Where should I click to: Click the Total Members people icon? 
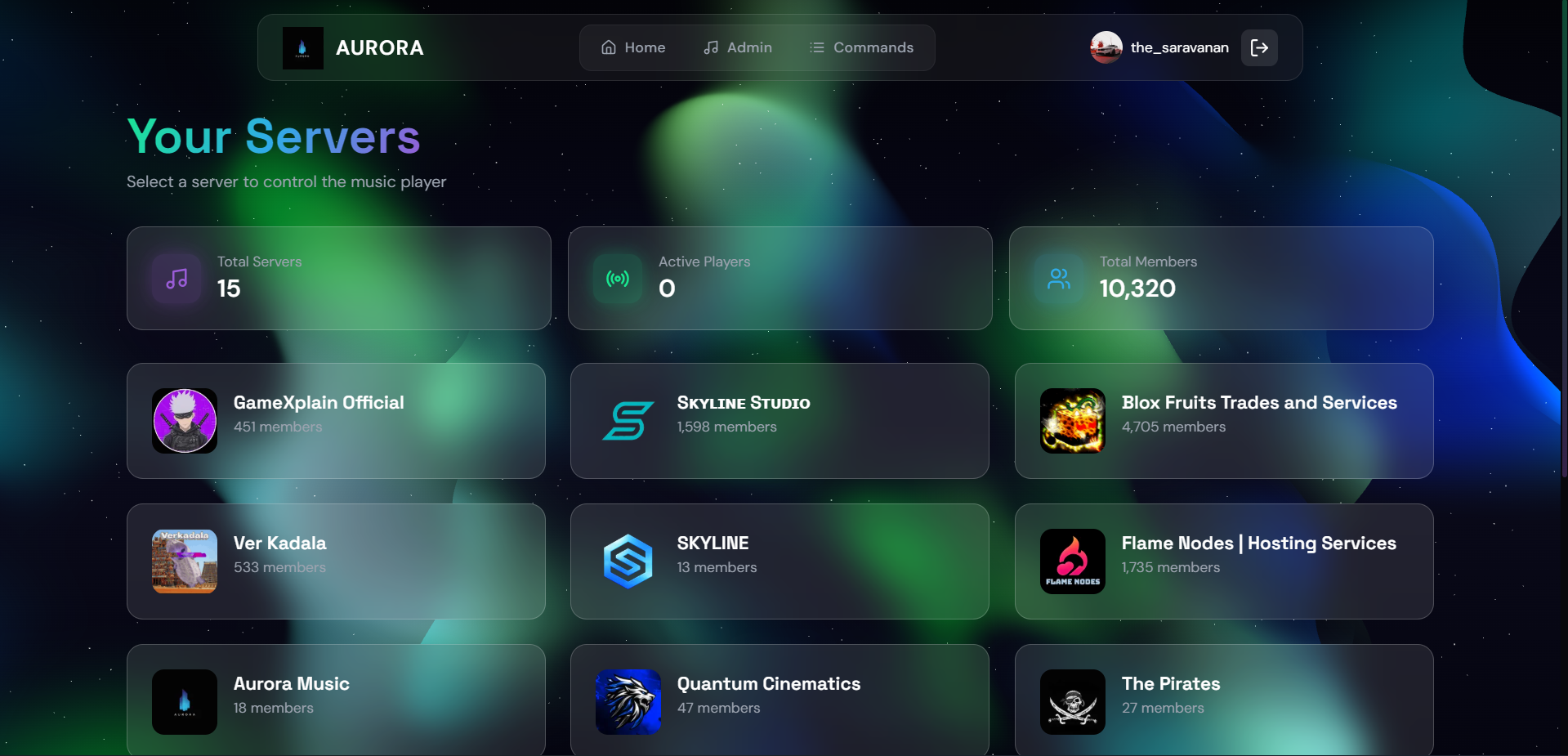click(1059, 279)
